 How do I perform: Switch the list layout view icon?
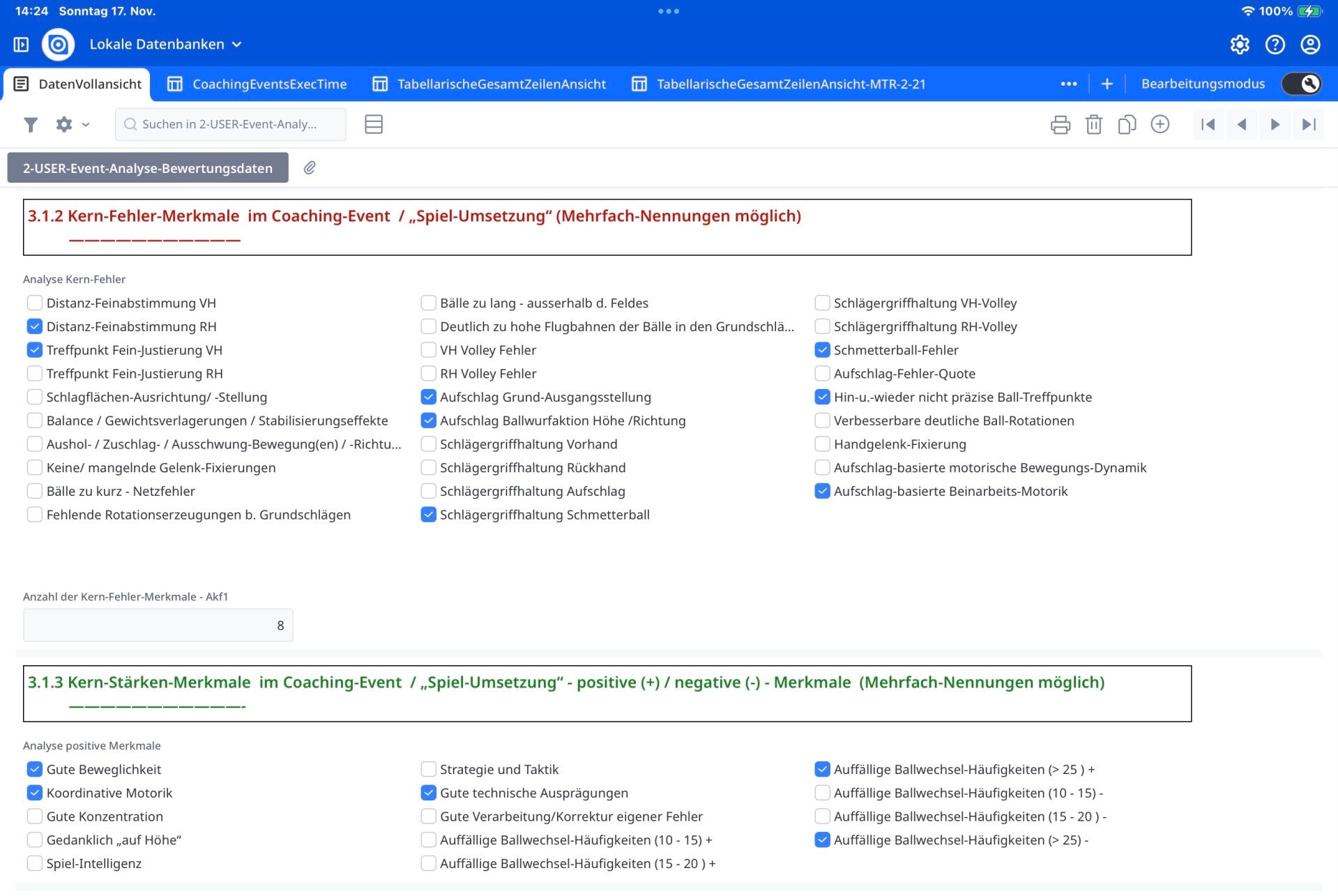[374, 125]
